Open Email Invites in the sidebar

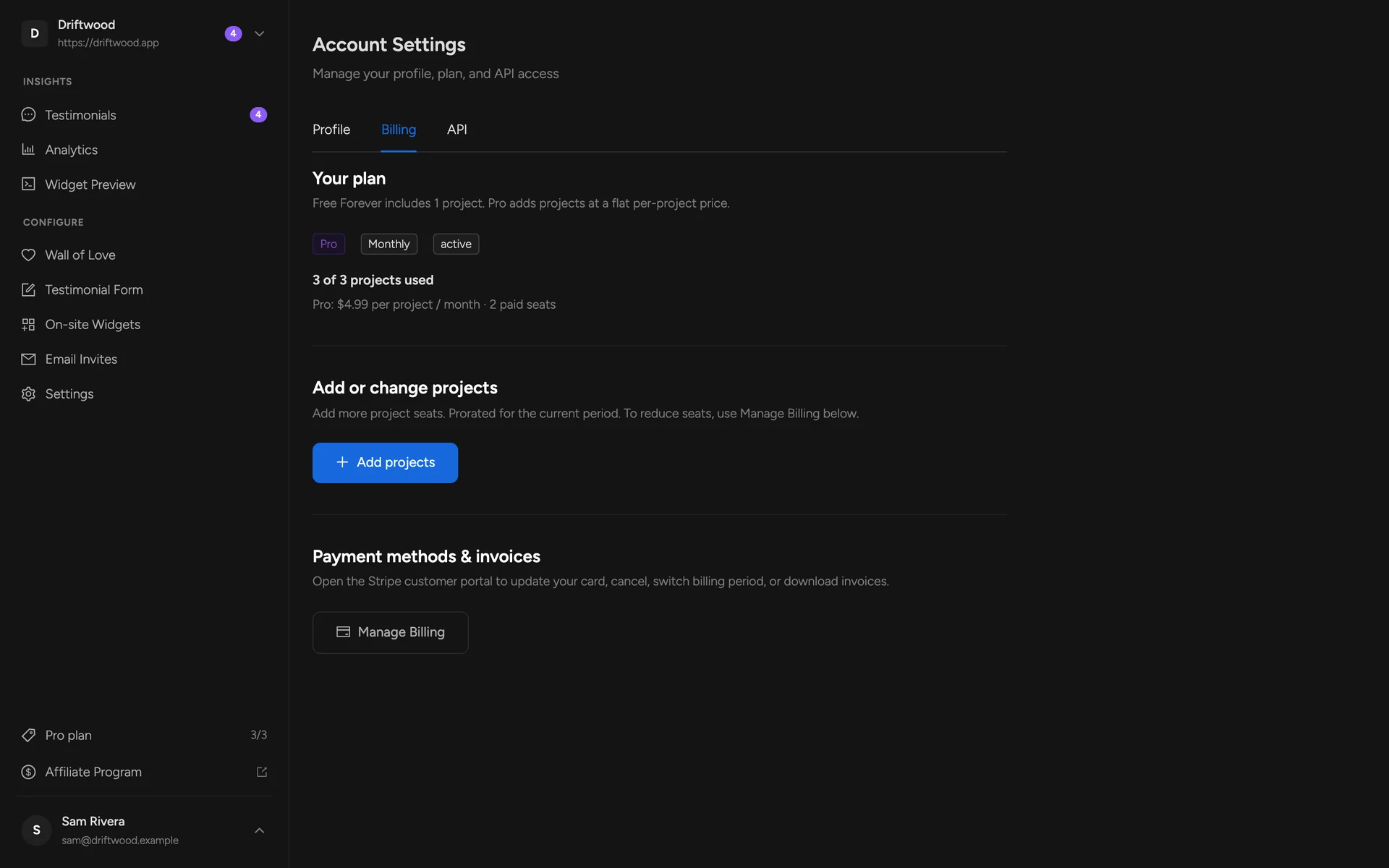(x=145, y=359)
